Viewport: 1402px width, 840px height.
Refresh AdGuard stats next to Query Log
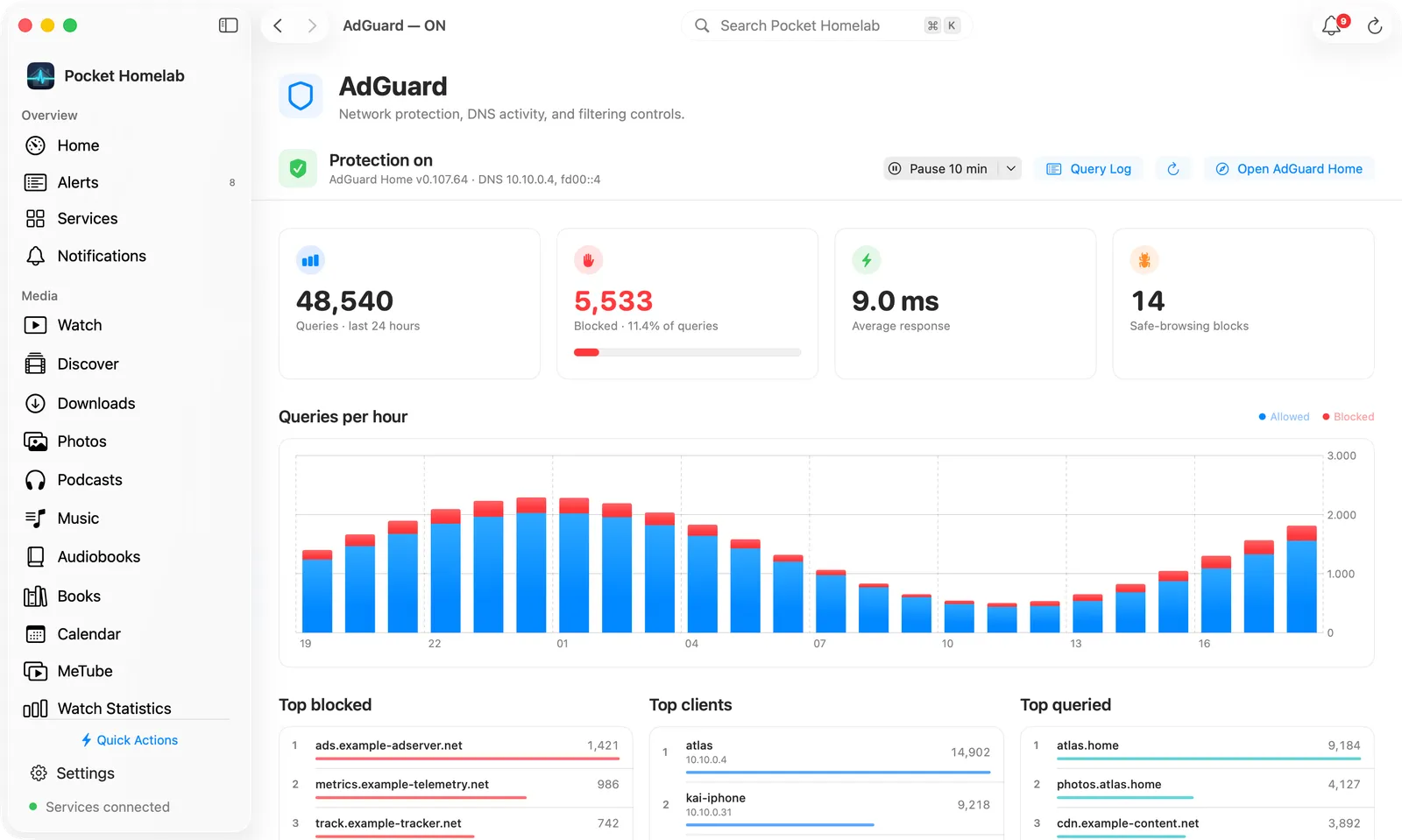pos(1173,169)
